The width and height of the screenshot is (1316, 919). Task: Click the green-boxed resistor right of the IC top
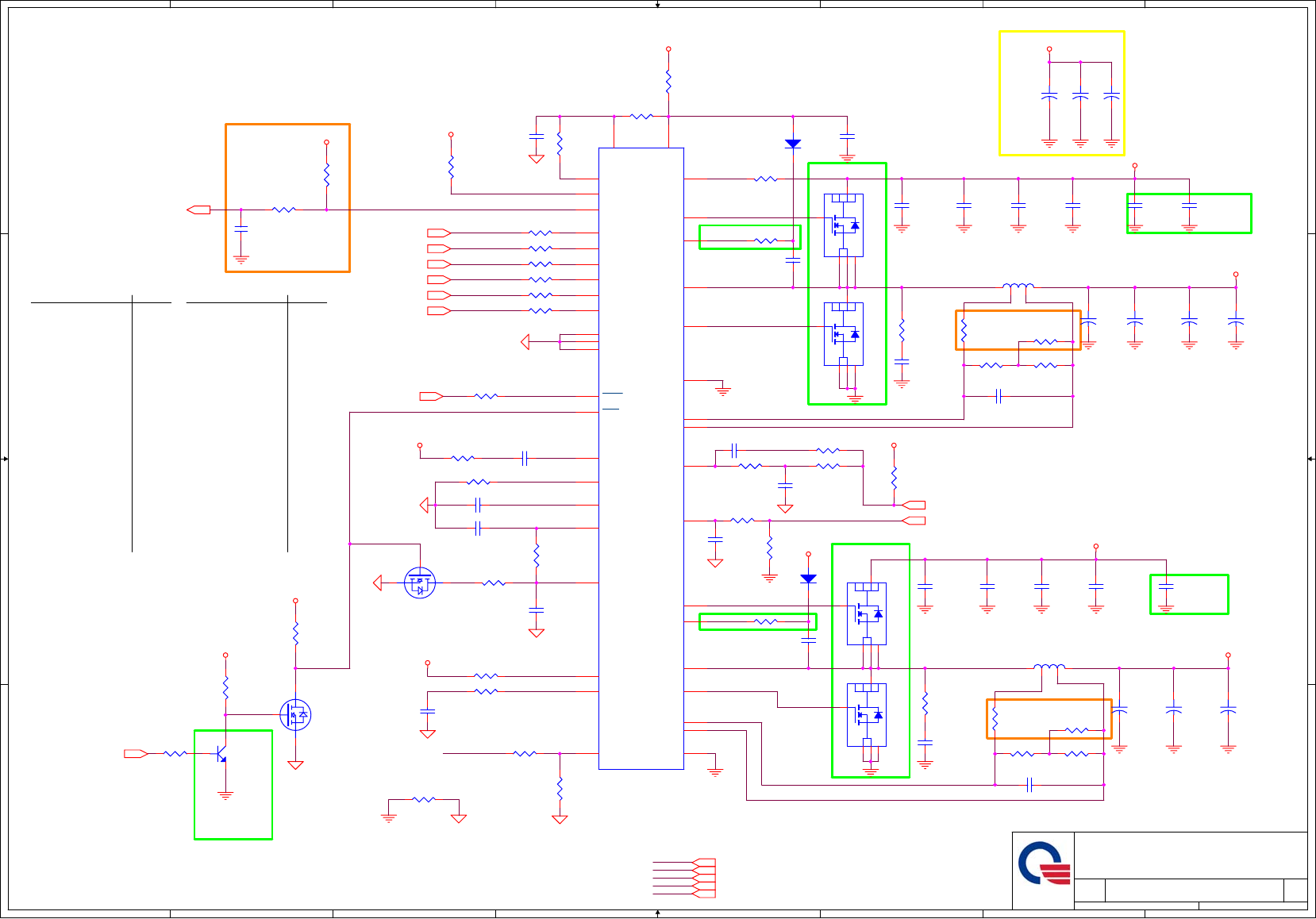click(750, 237)
